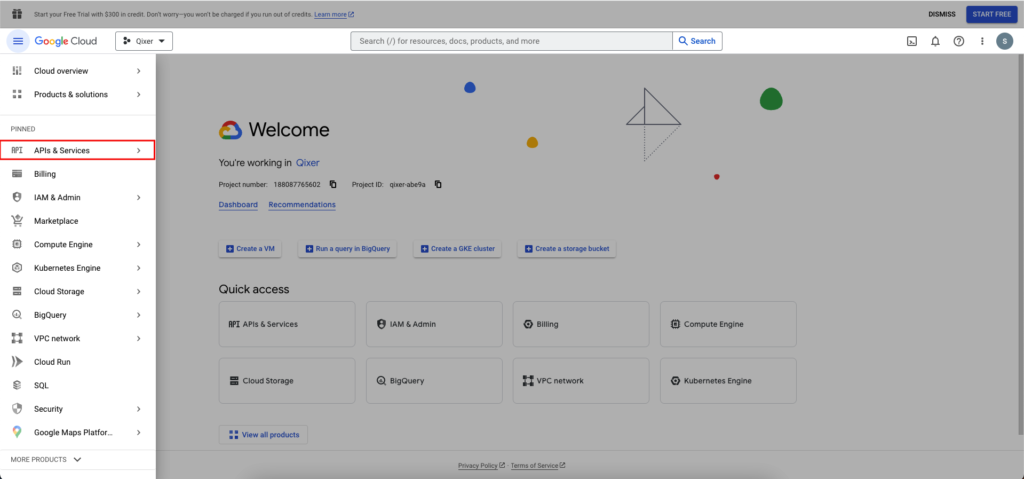Viewport: 1024px width, 479px height.
Task: Expand the Cloud overview submenu arrow
Action: pyautogui.click(x=138, y=71)
